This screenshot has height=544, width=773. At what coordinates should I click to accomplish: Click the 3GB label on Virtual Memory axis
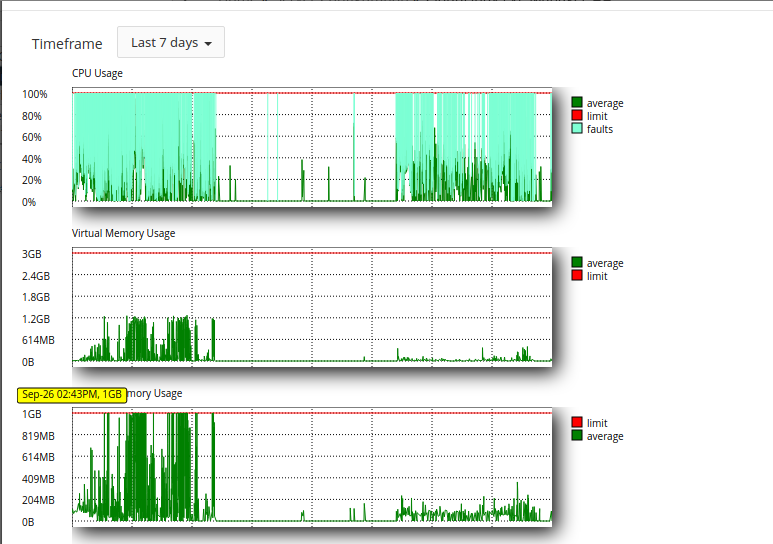[x=32, y=254]
